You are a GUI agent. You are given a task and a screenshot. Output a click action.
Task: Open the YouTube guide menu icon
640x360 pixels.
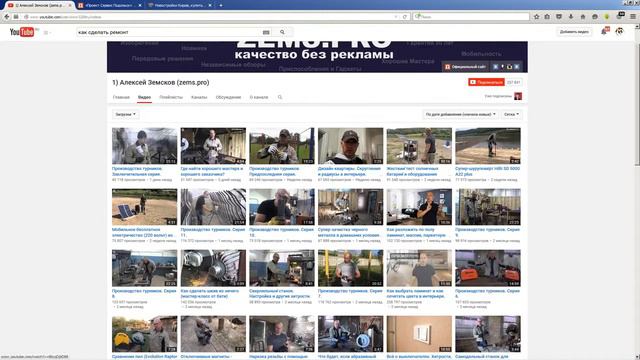46,32
